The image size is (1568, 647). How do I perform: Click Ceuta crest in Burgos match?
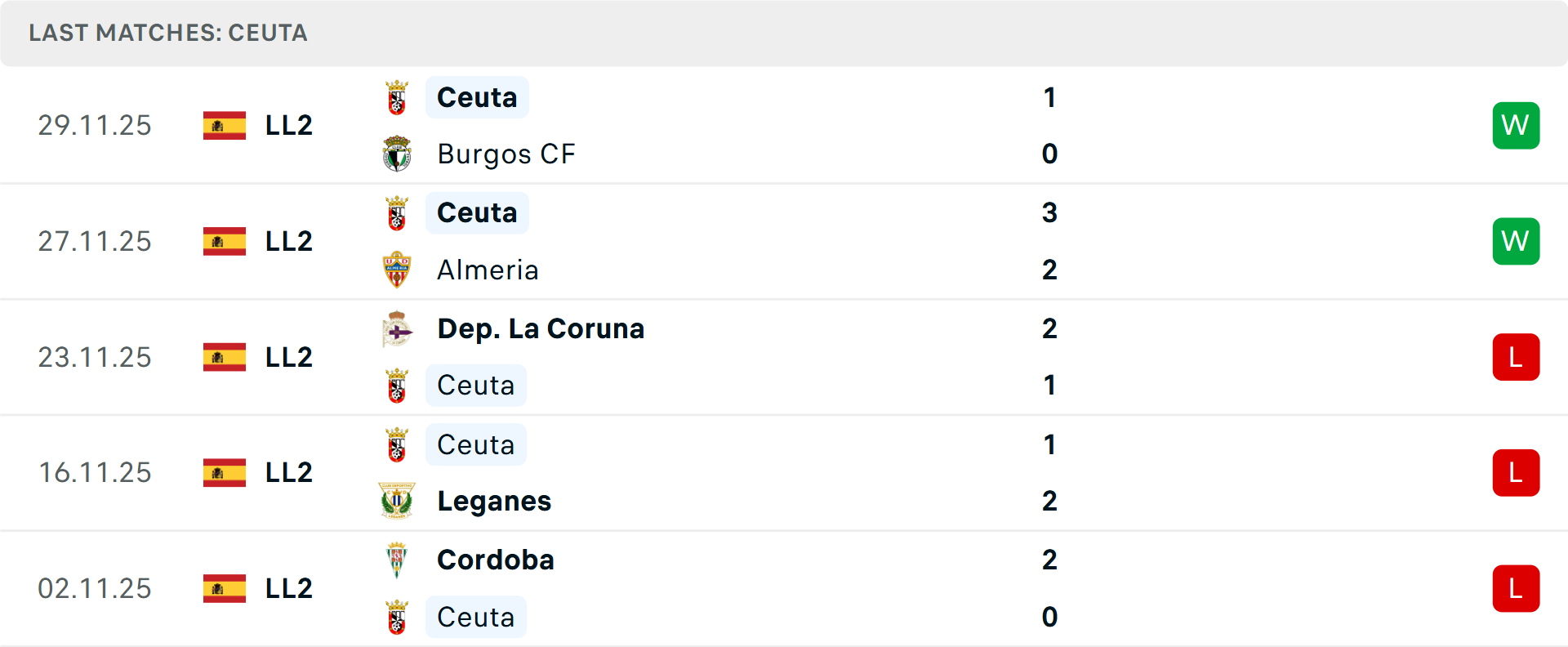[397, 98]
